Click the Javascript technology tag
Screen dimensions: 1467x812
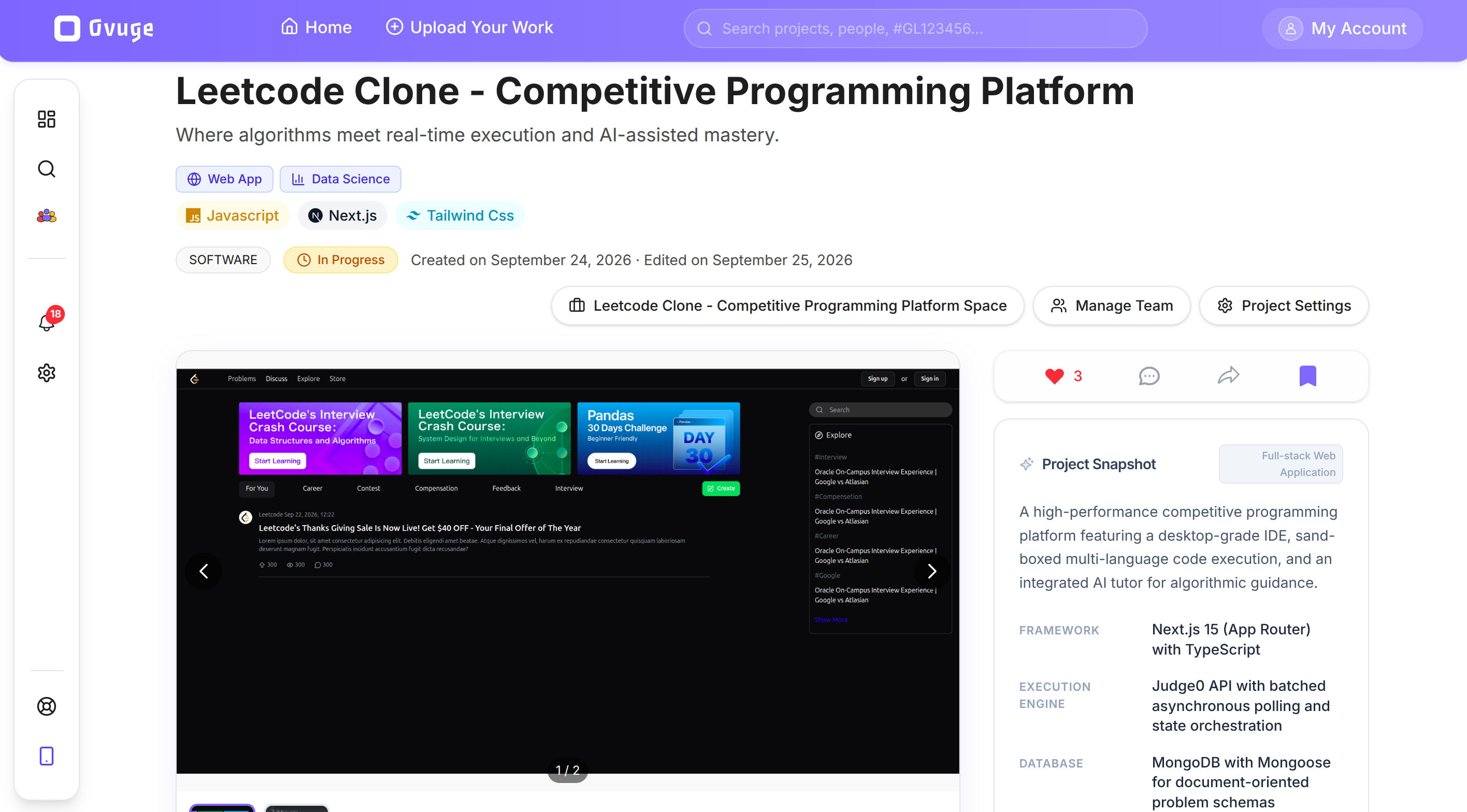[233, 215]
